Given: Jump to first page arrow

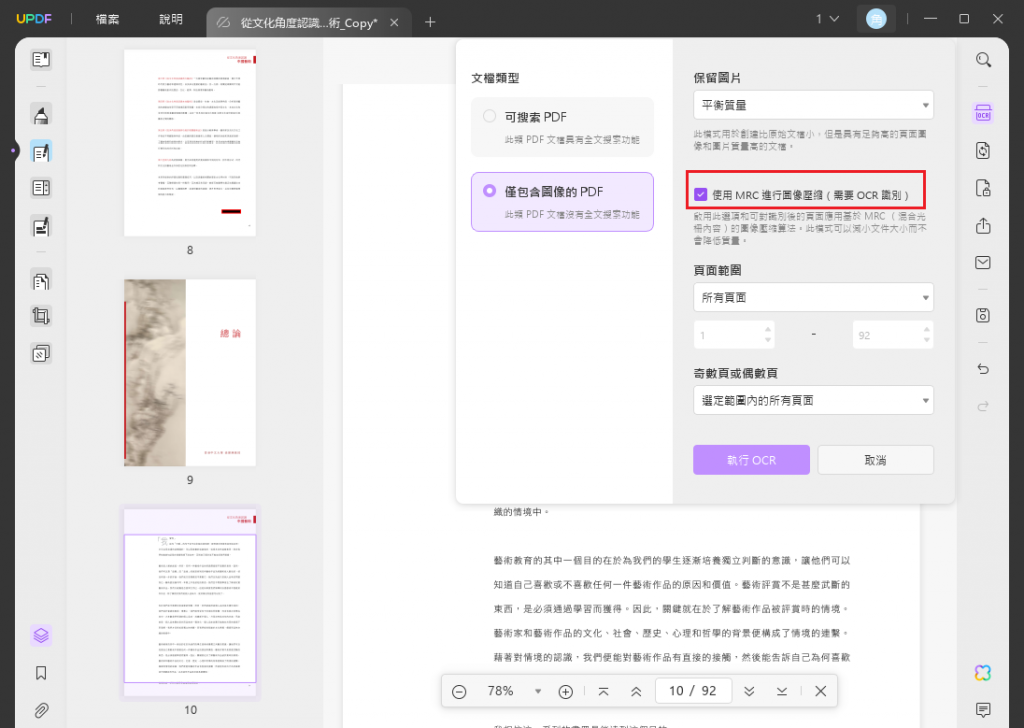Looking at the screenshot, I should [x=603, y=691].
